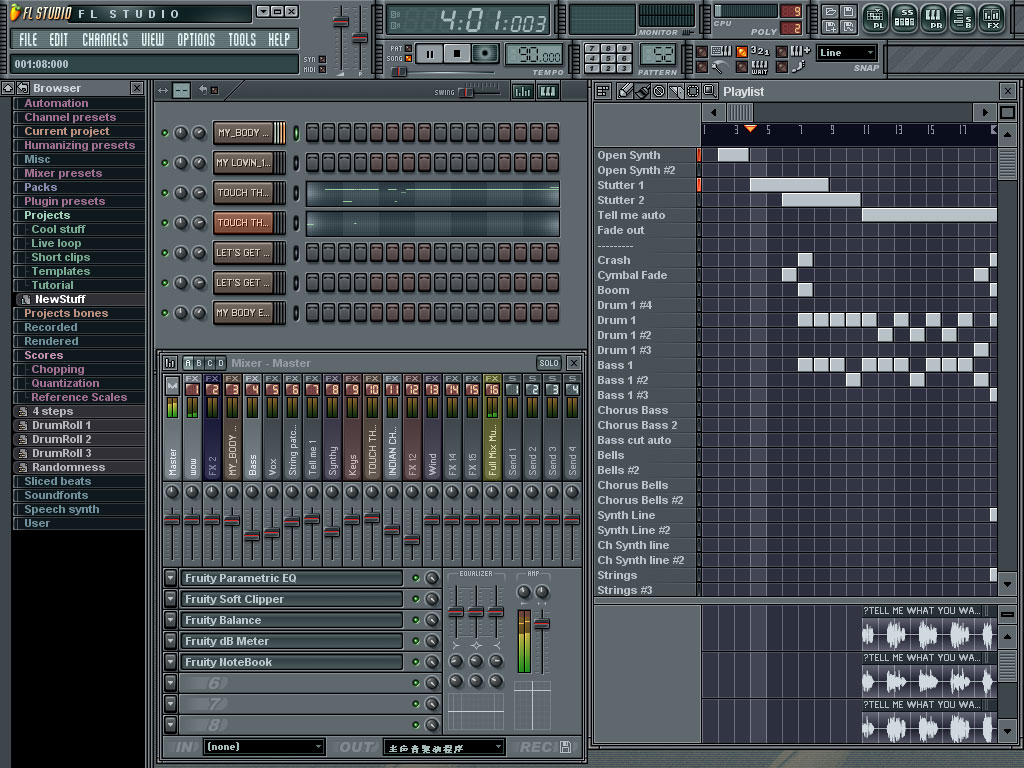Image resolution: width=1024 pixels, height=768 pixels.
Task: Click the SOLO button in Mixer
Action: [549, 363]
